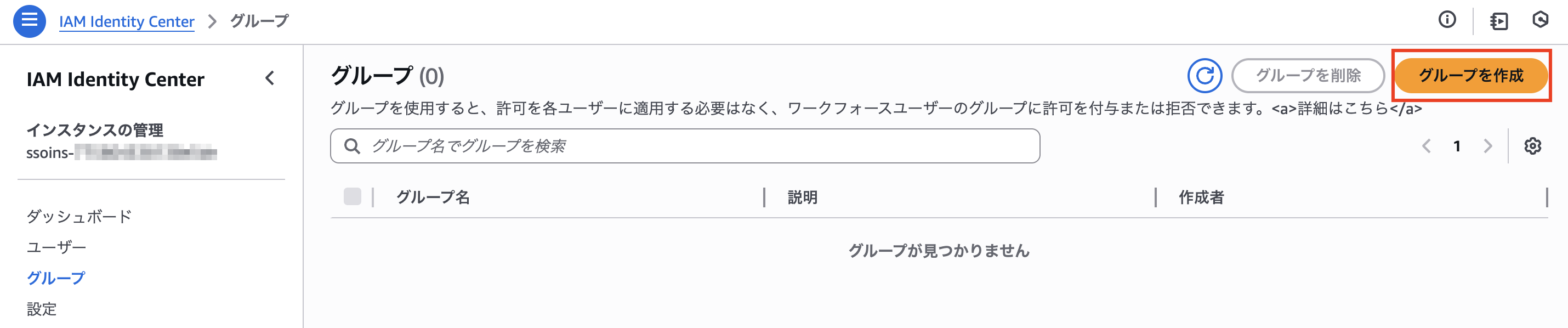The height and width of the screenshot is (328, 1568).
Task: Click previous page chevron in pagination
Action: [x=1428, y=145]
